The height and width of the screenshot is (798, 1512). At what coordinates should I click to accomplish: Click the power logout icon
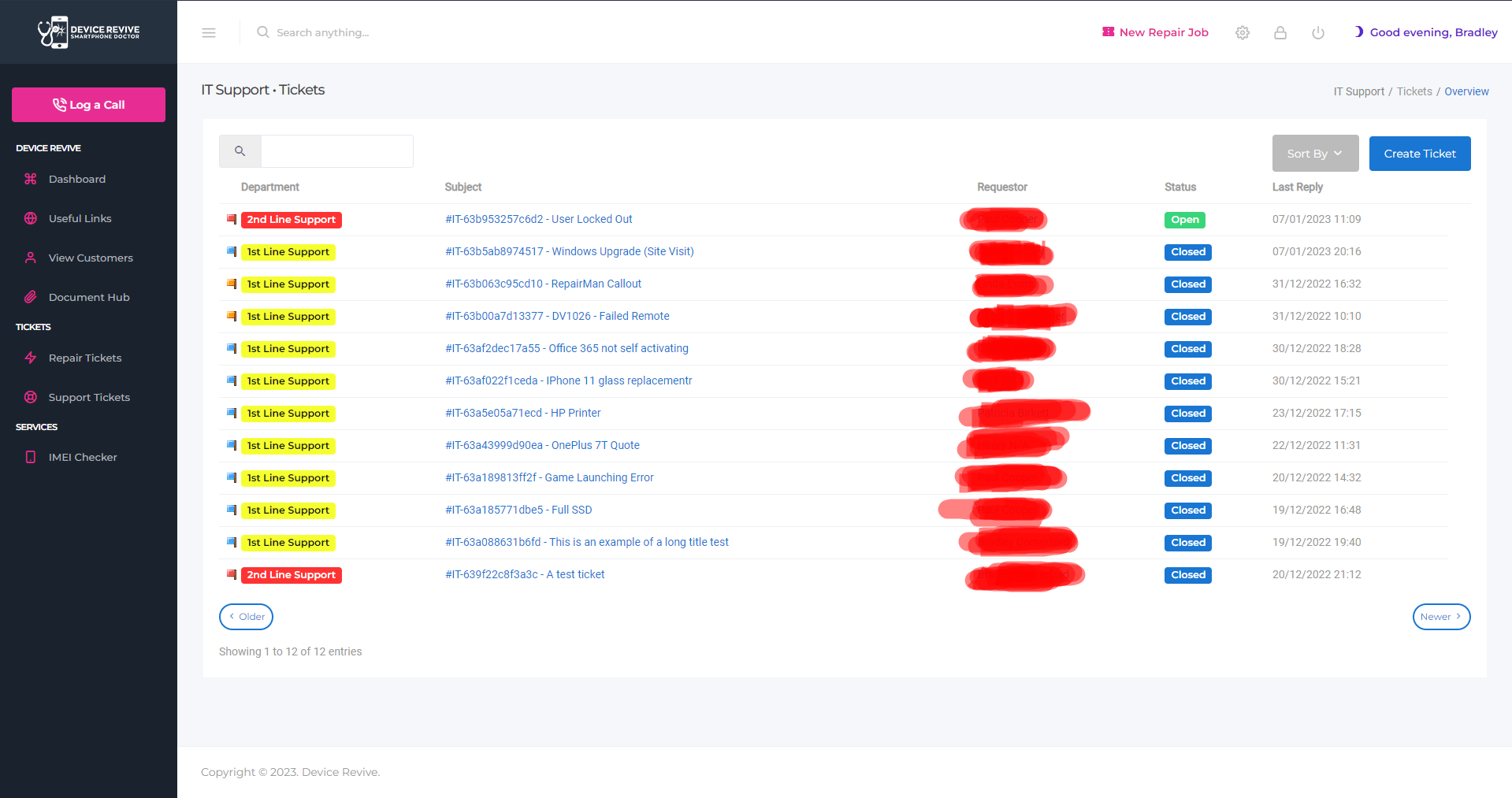click(1318, 32)
